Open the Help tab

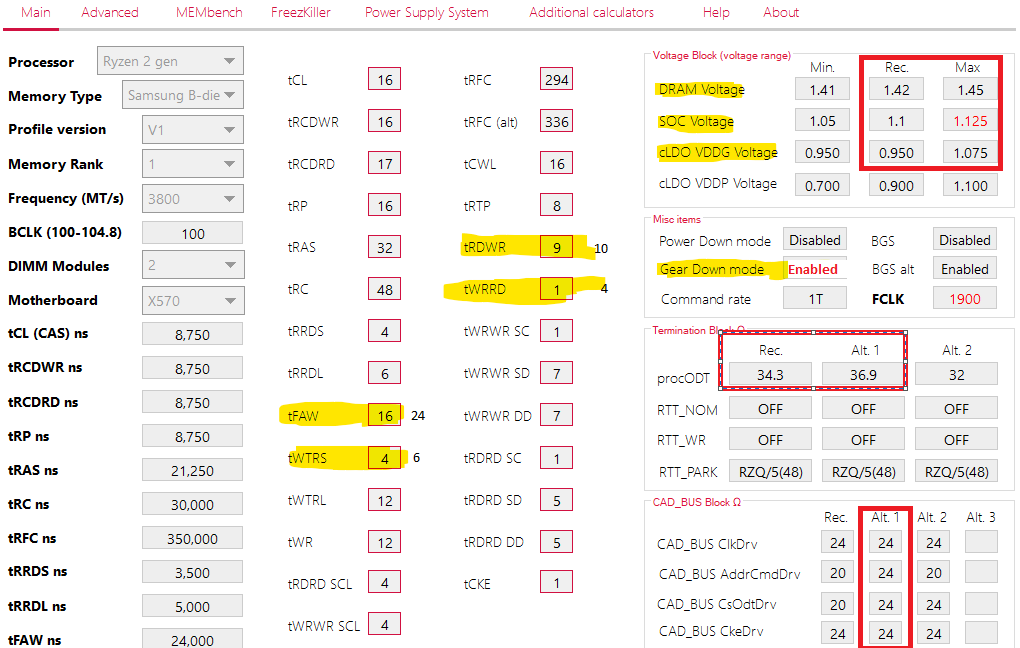[x=716, y=12]
